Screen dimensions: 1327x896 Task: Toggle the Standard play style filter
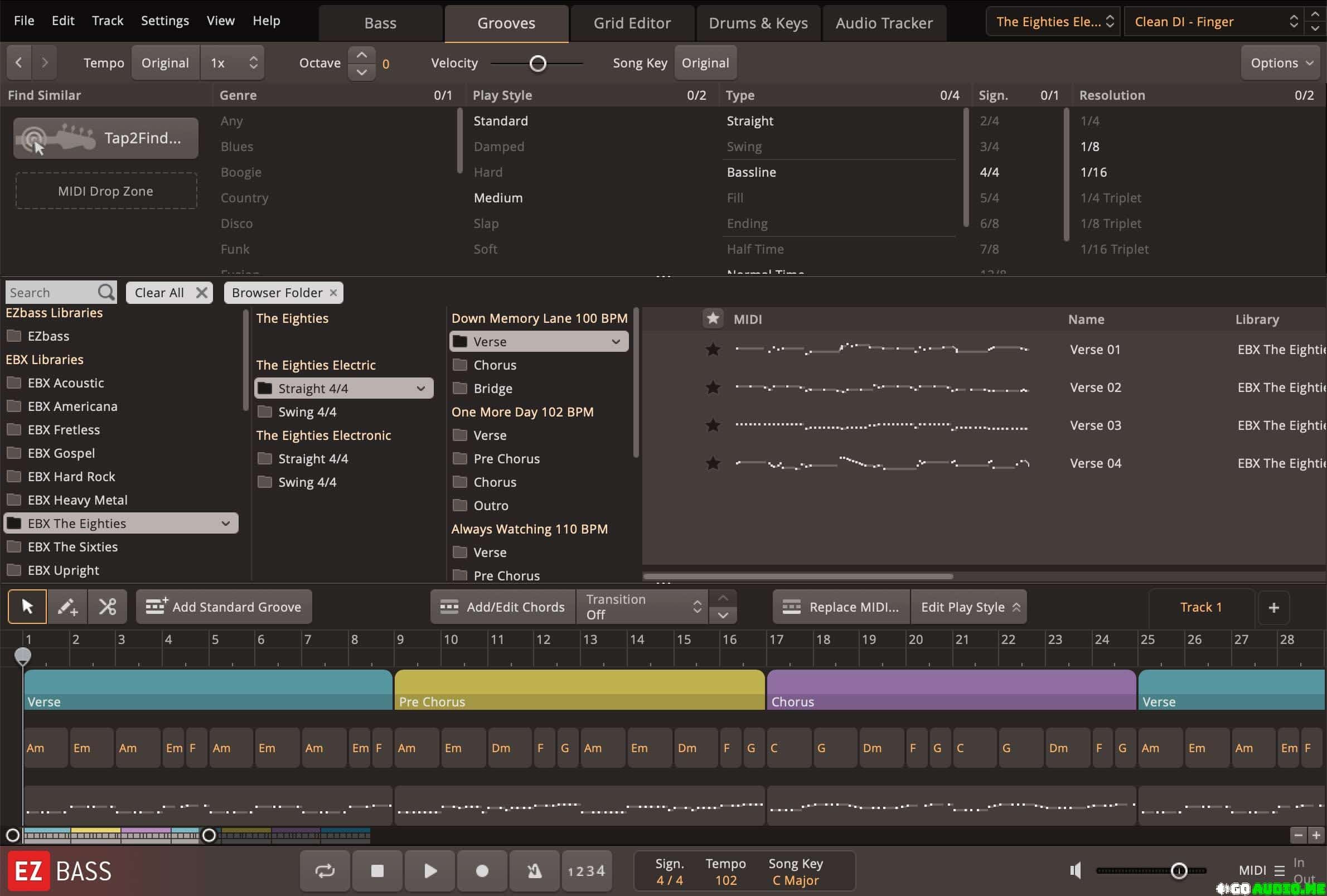pos(501,121)
